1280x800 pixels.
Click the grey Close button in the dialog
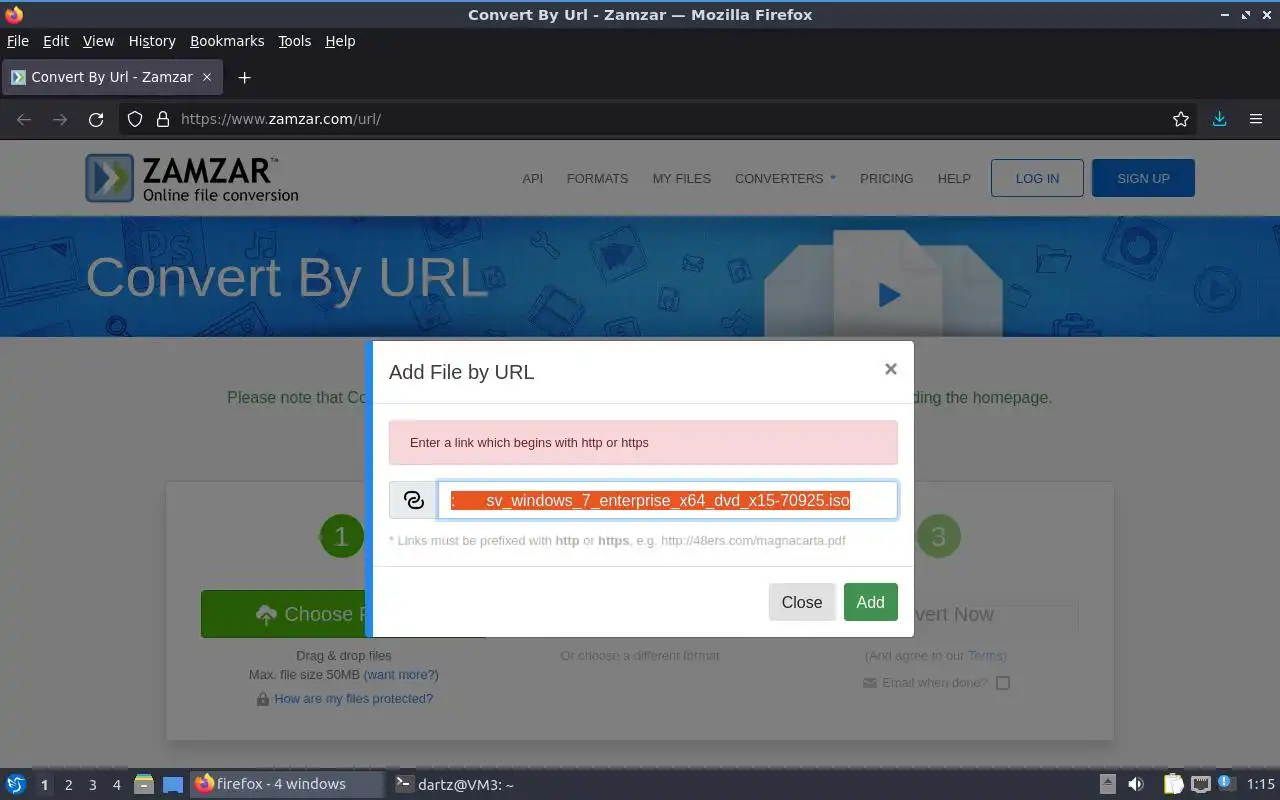(x=802, y=602)
